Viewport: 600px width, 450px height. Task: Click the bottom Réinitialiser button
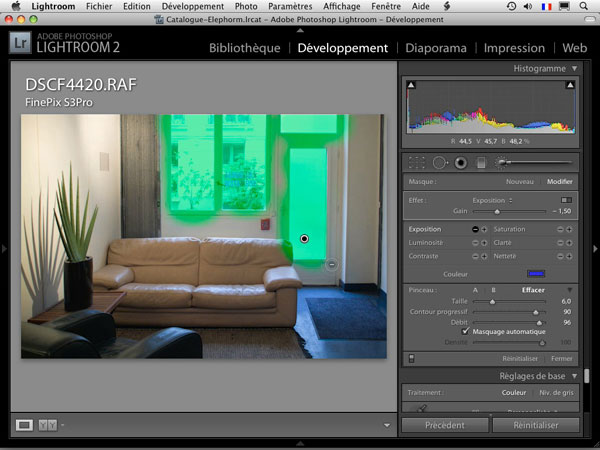click(x=536, y=425)
